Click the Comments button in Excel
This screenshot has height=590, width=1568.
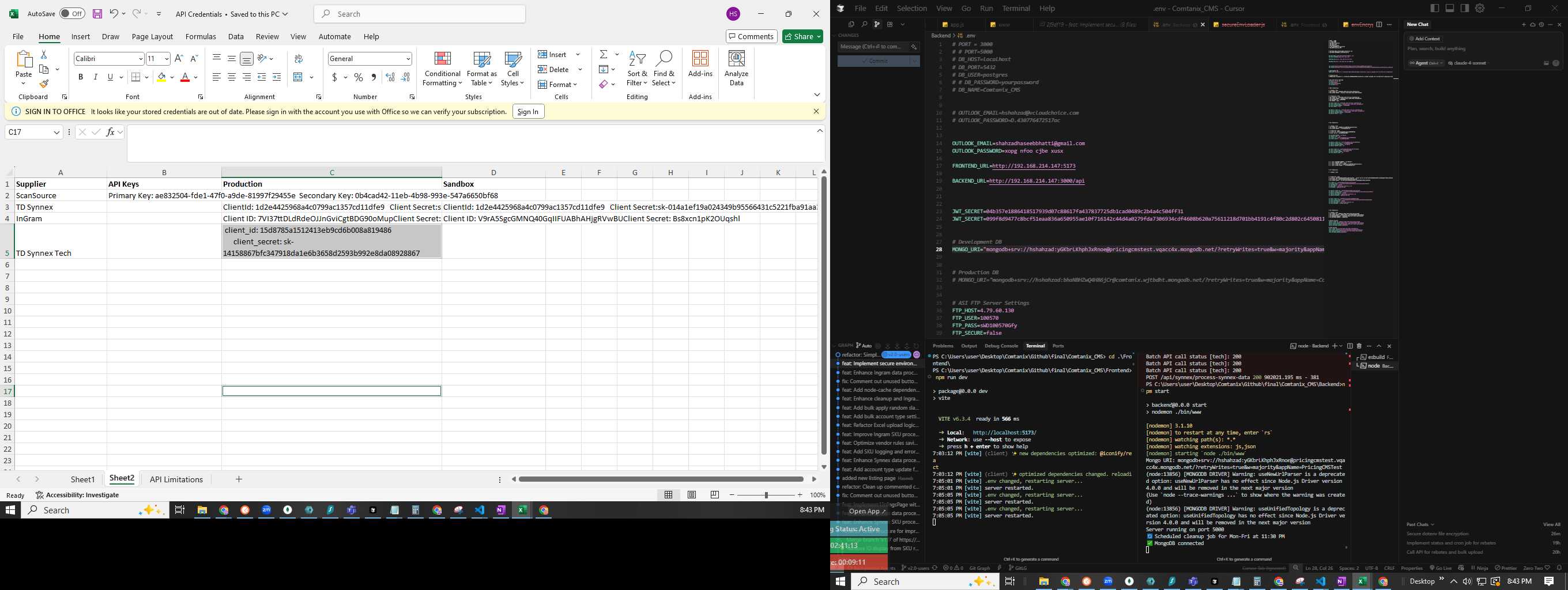pyautogui.click(x=751, y=36)
